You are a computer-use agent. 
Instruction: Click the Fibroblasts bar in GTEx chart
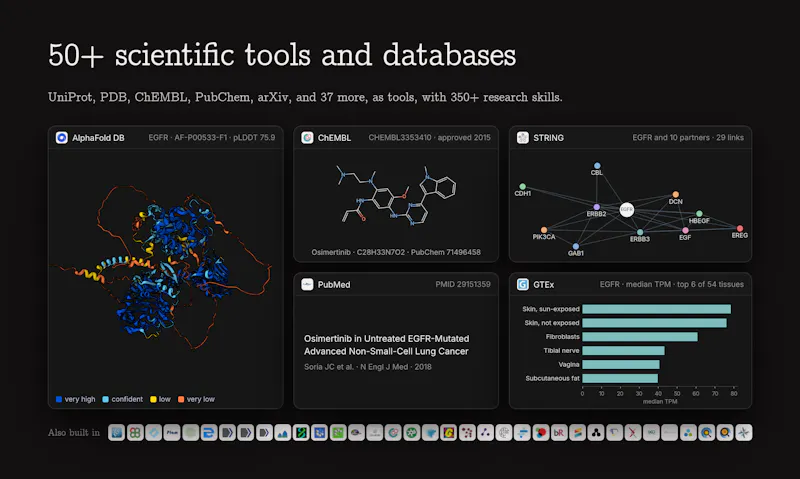[640, 337]
